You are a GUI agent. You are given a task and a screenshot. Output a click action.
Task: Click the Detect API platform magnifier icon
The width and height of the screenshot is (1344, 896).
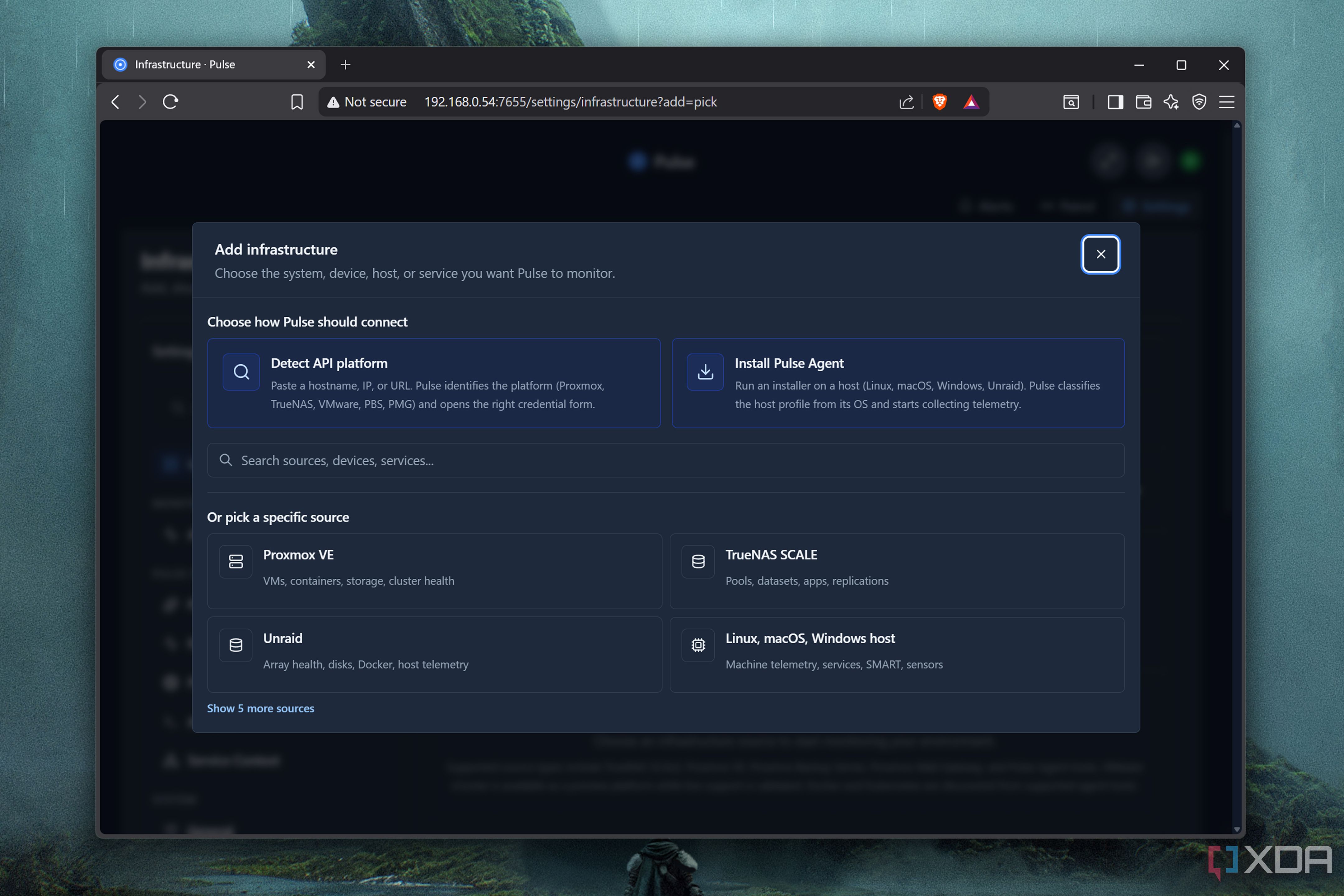coord(241,372)
